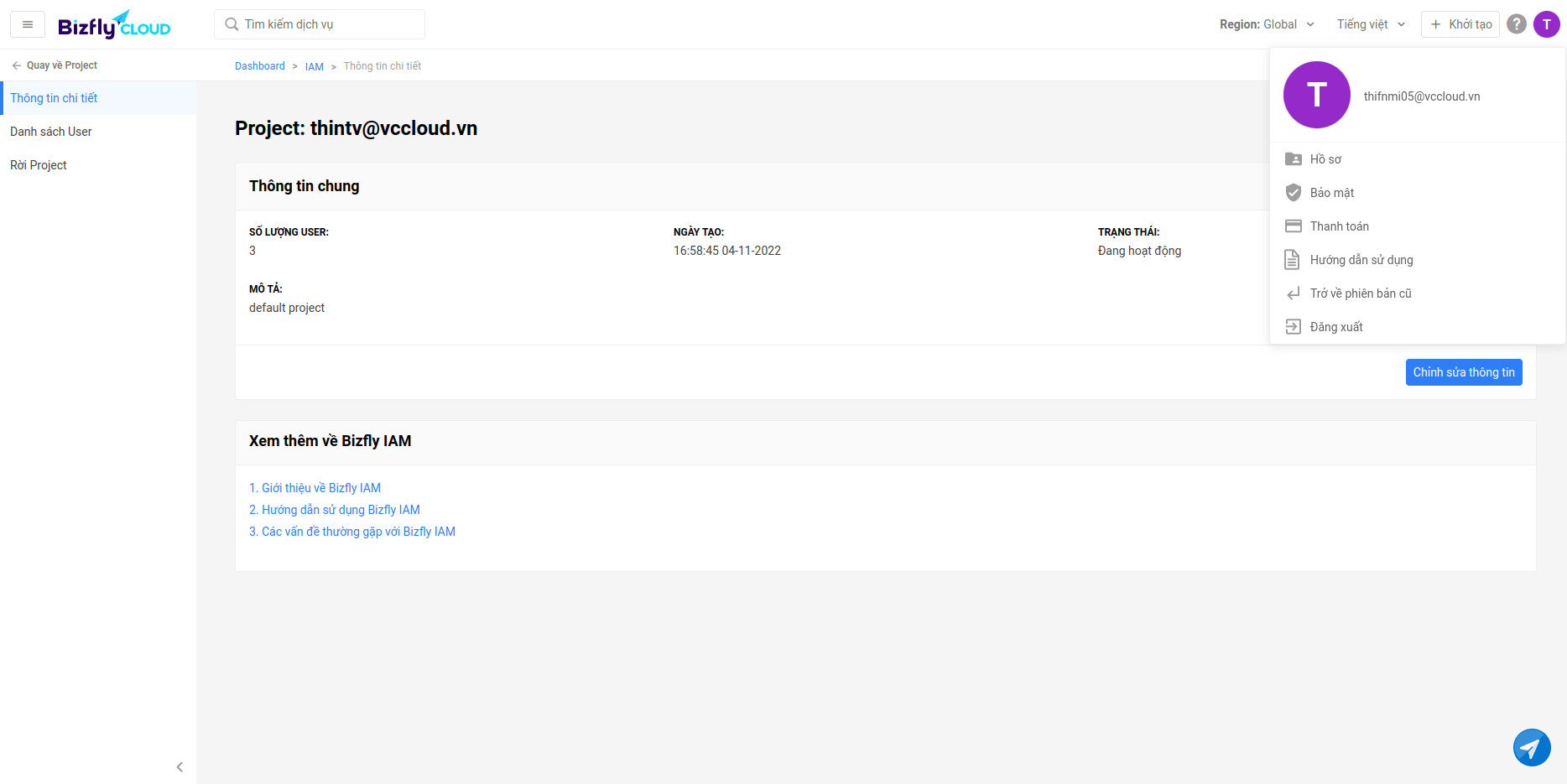Click the Khởi tạo button

(1460, 24)
